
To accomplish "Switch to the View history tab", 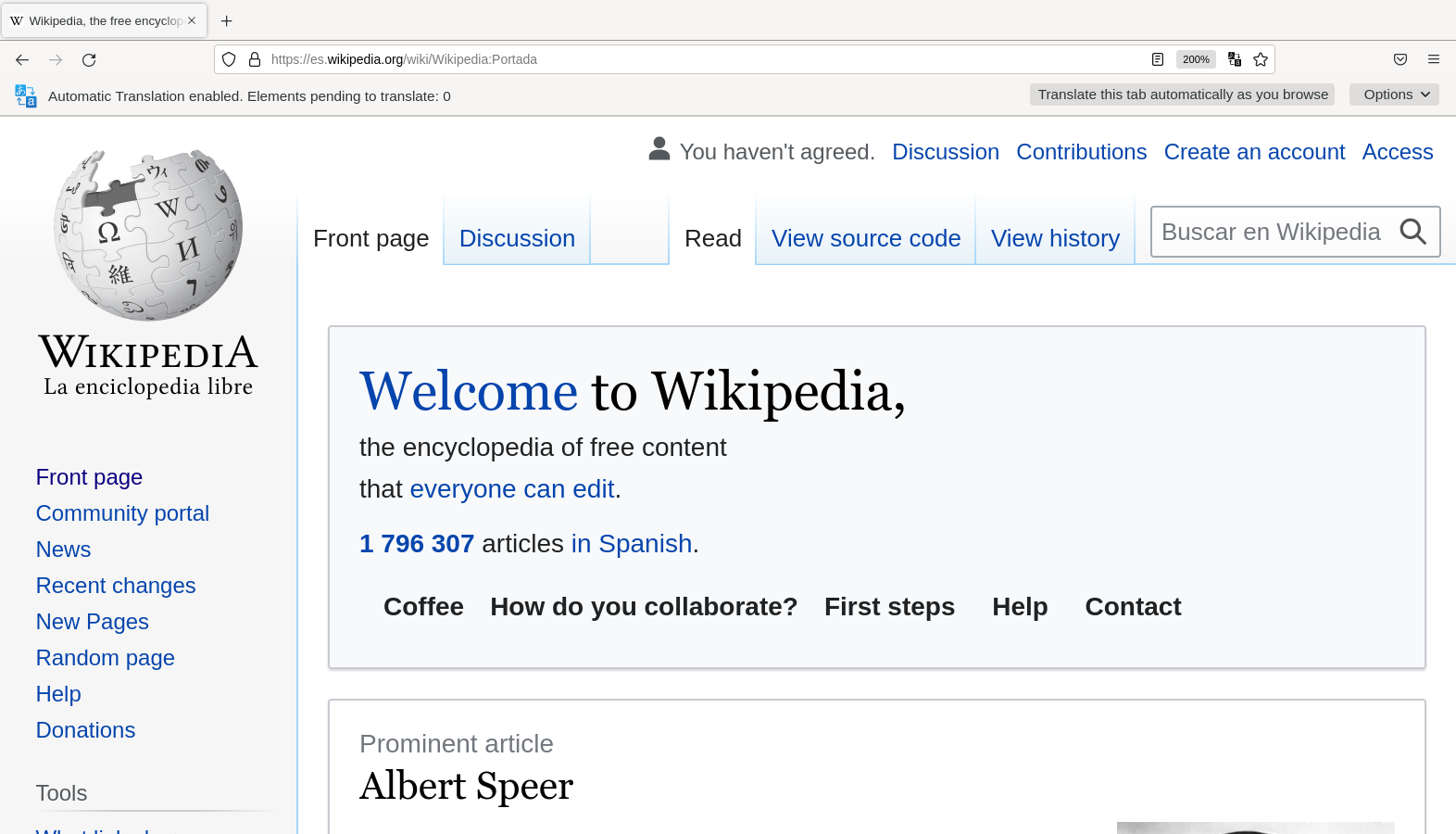I will point(1055,239).
